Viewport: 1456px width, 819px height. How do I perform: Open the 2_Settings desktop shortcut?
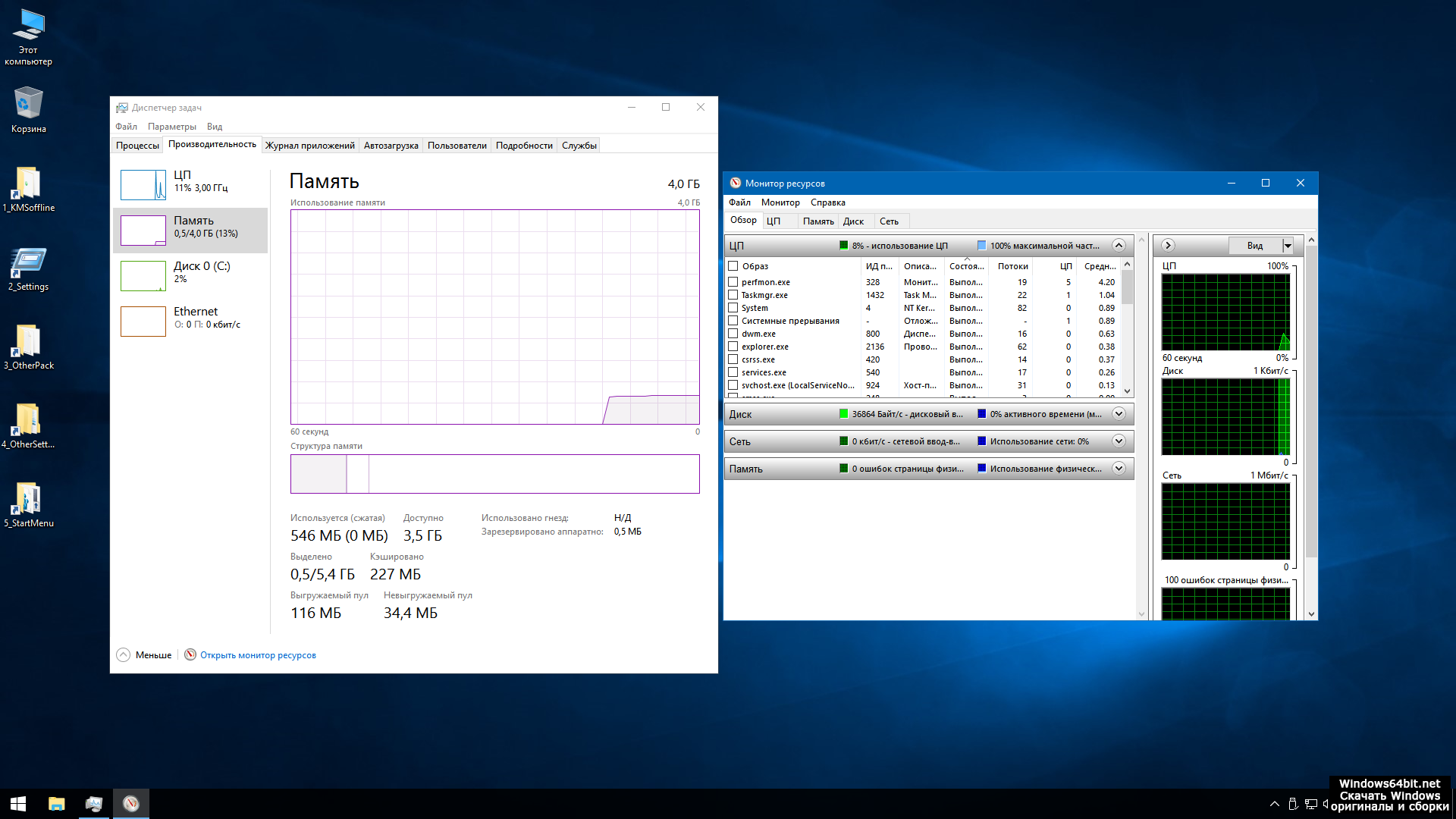[x=28, y=263]
